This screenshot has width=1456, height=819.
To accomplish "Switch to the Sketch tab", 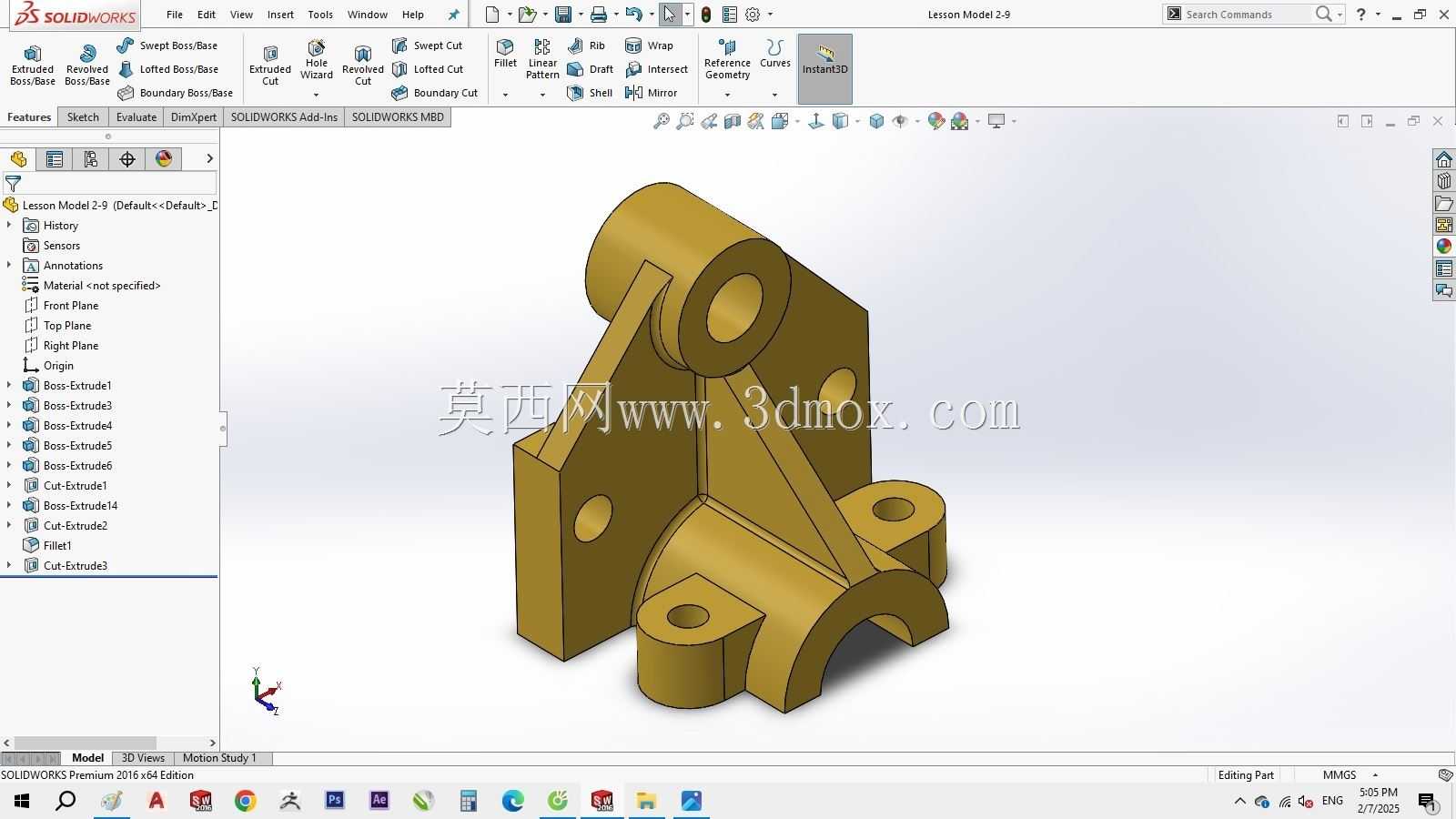I will [83, 117].
